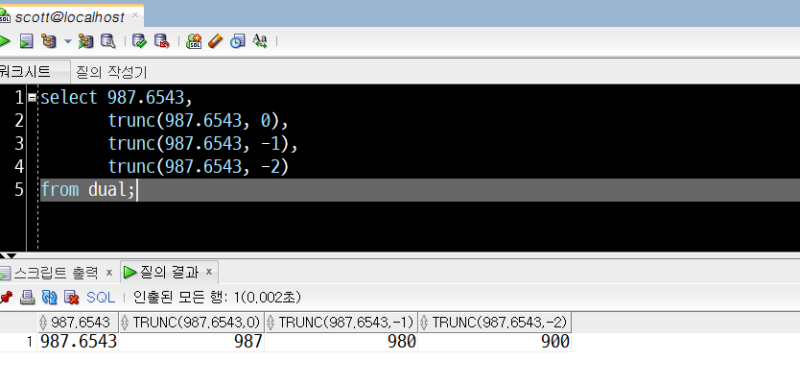Click the Autotrace icon
Viewport: 800px width, 385px height.
pos(86,41)
